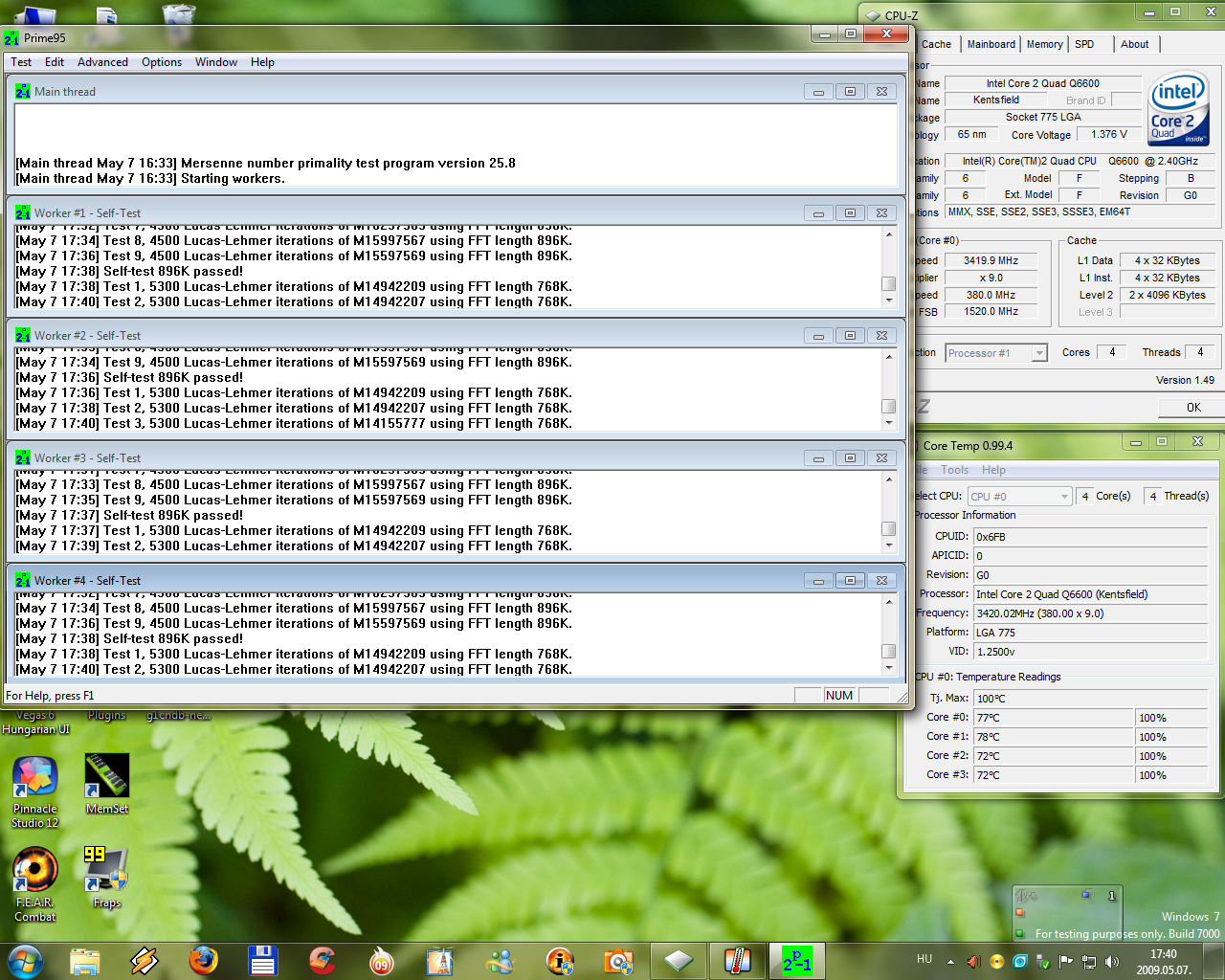Click the Worker #1 Self-Test window icon

[x=23, y=213]
